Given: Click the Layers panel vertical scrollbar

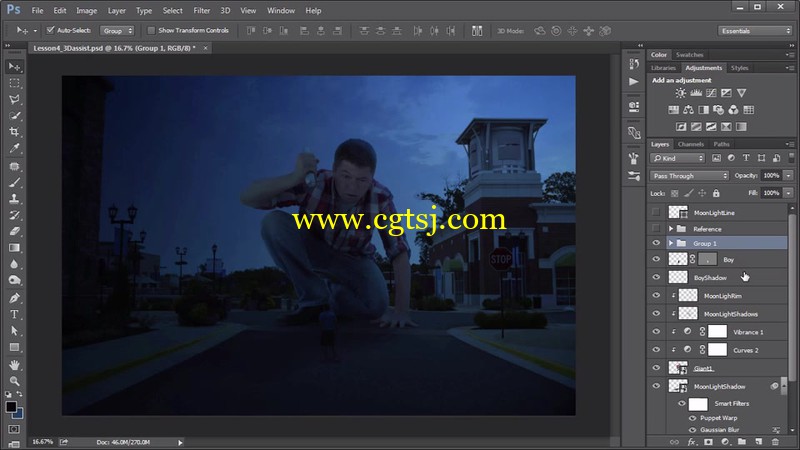Looking at the screenshot, I should point(792,296).
